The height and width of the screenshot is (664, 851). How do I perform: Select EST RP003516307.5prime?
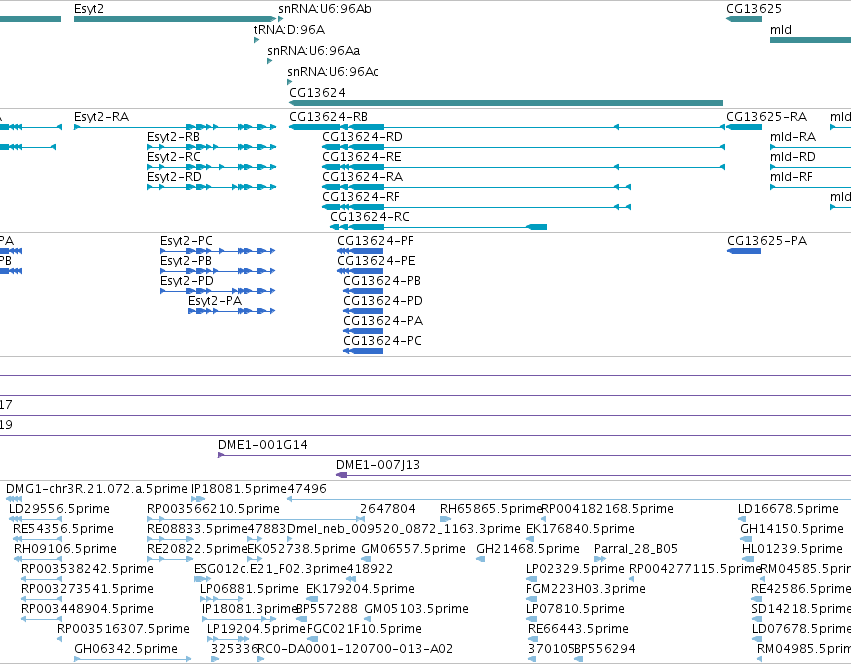123,629
